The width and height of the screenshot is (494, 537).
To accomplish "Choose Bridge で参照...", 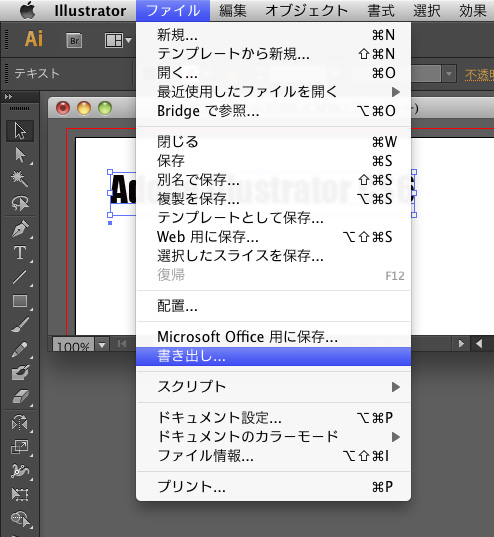I will point(273,111).
